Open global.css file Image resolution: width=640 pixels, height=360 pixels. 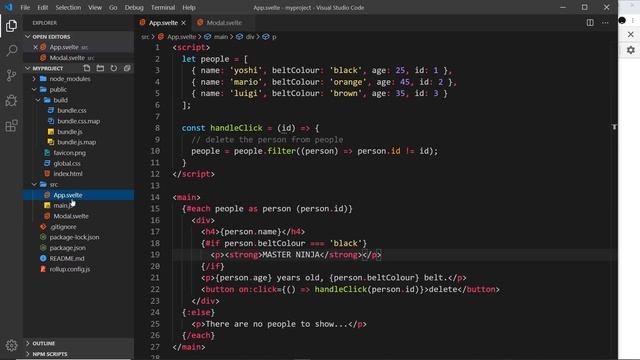tap(67, 163)
